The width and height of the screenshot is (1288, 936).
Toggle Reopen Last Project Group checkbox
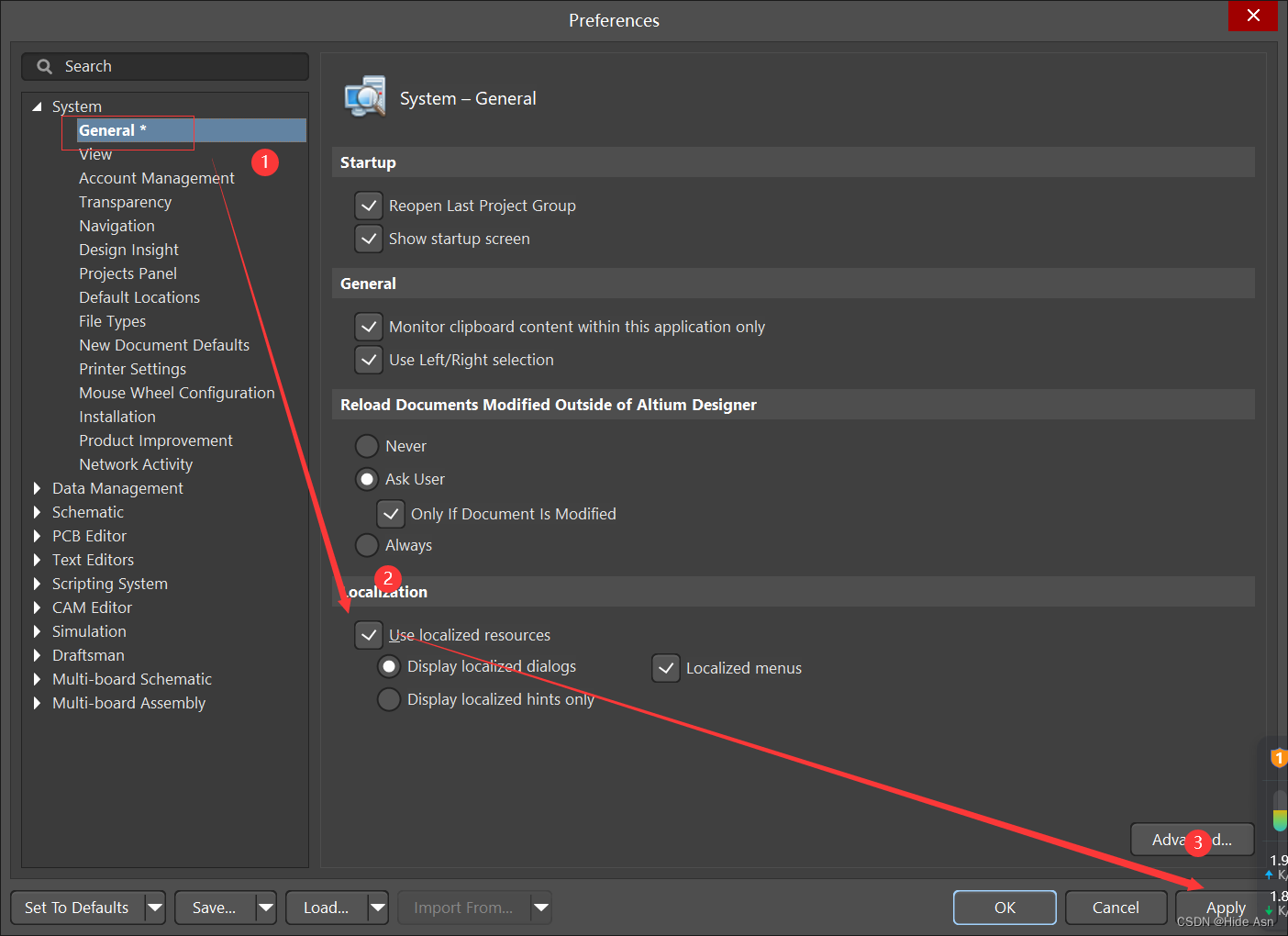[x=369, y=206]
